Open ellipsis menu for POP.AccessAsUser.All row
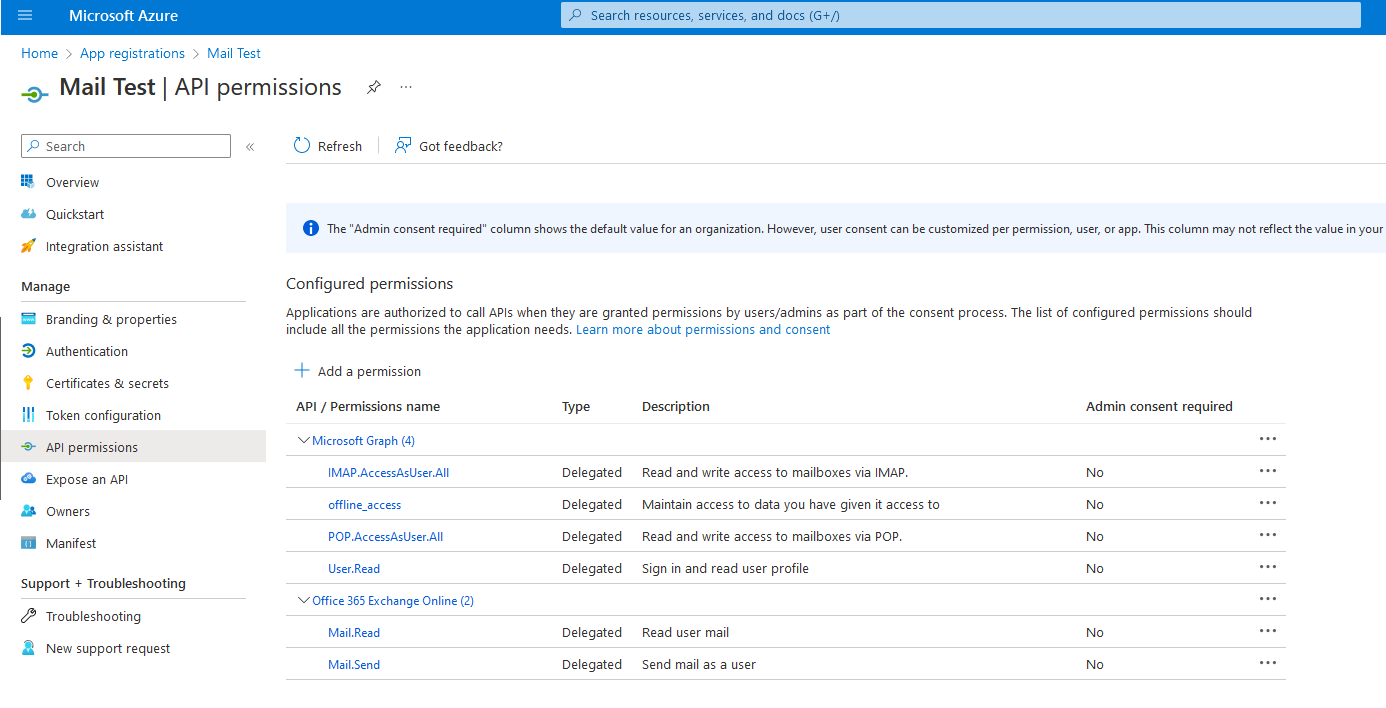The image size is (1386, 708). (1268, 535)
